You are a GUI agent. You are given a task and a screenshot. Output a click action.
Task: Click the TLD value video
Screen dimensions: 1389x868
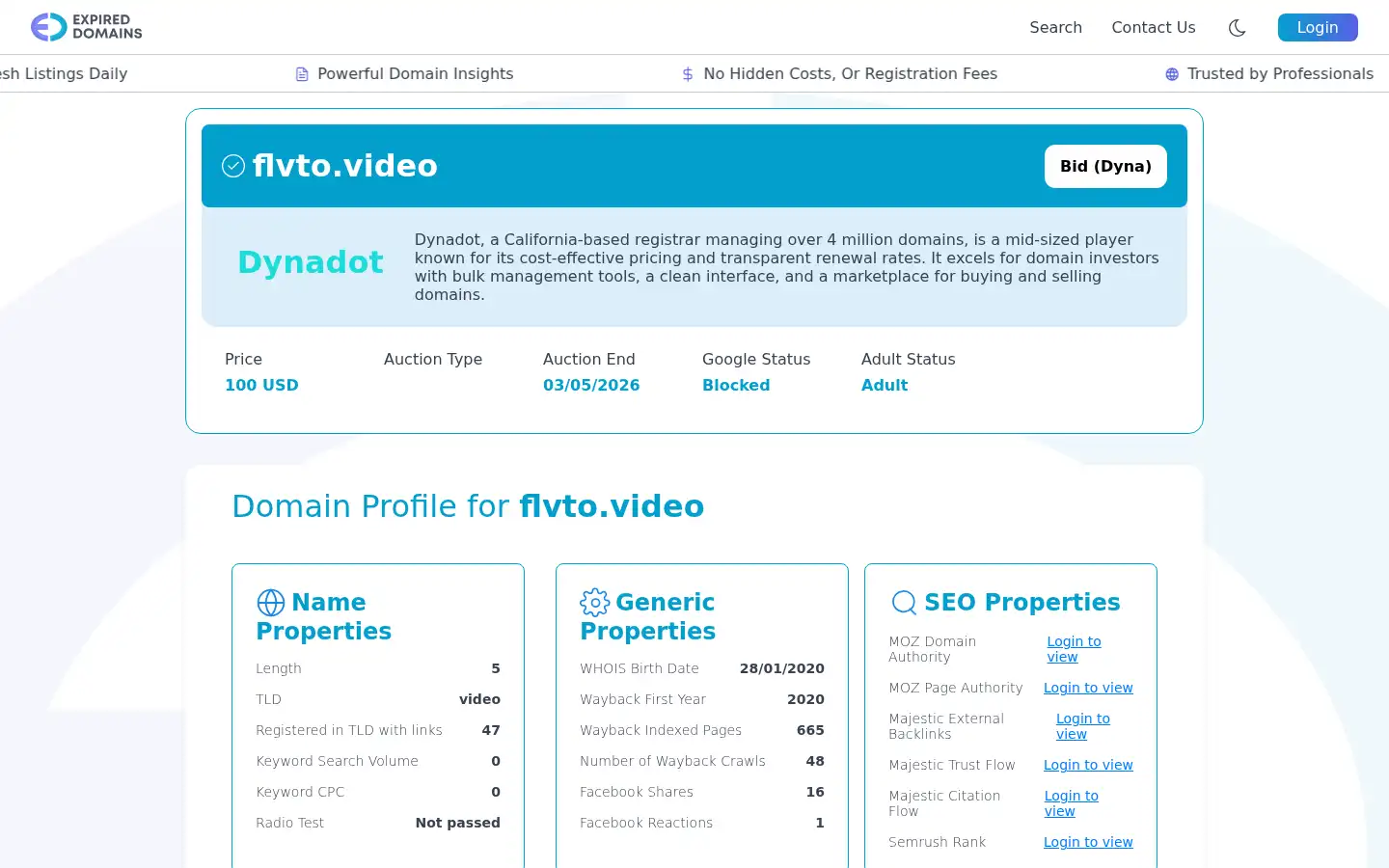[x=479, y=699]
